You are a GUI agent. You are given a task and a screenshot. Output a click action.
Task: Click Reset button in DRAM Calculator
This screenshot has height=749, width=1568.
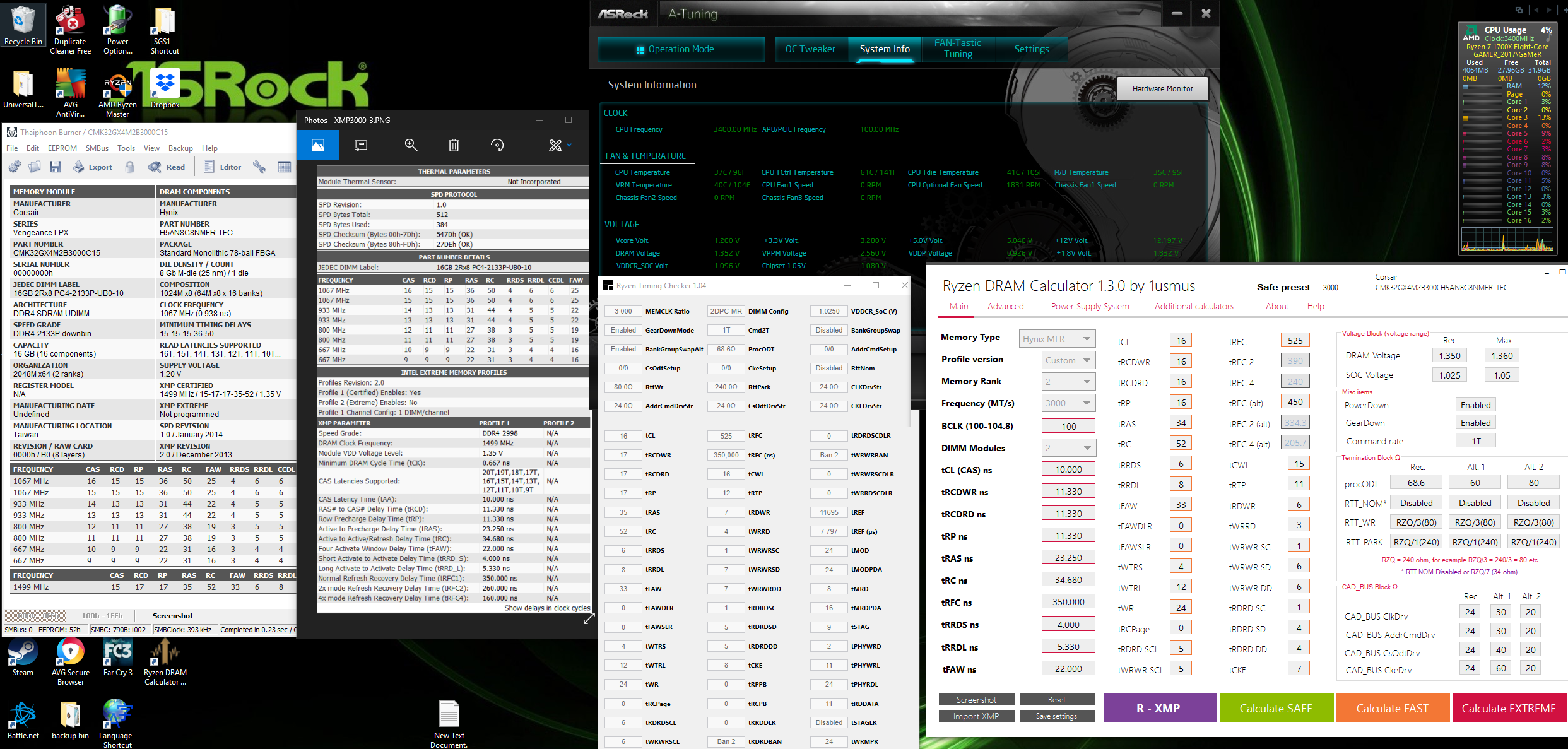[x=1057, y=700]
